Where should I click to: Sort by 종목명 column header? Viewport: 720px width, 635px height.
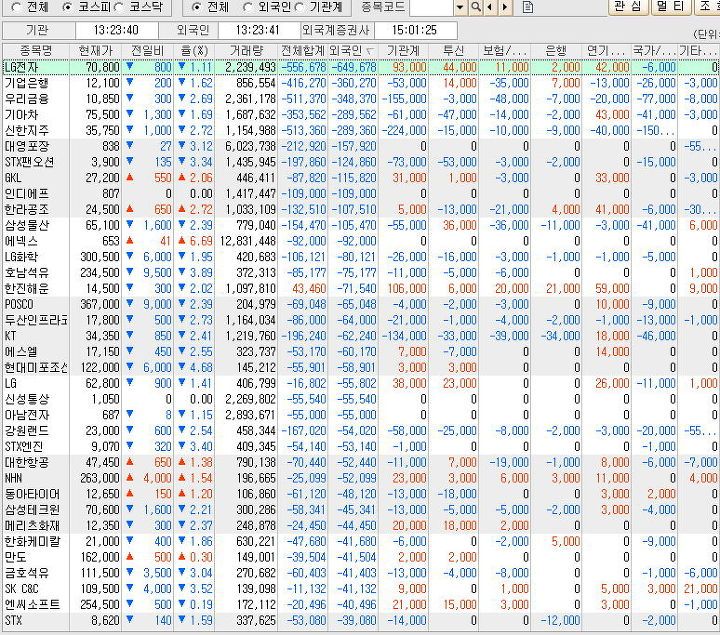[36, 51]
